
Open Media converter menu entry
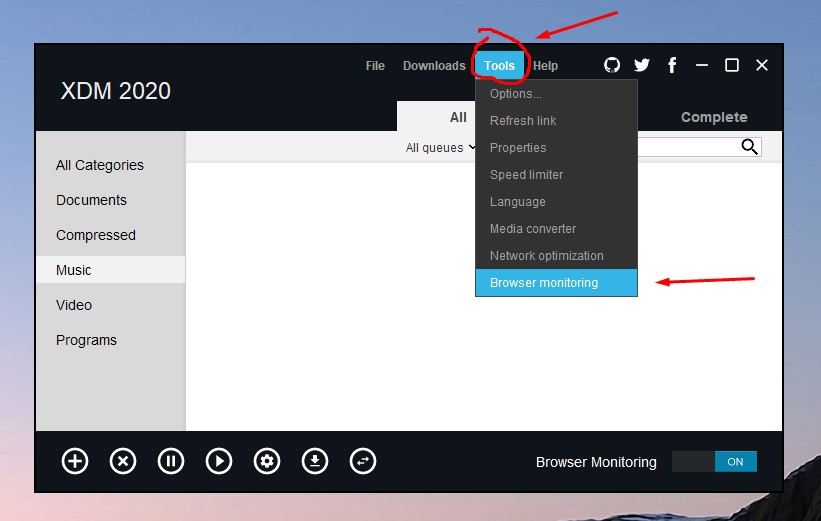point(556,229)
